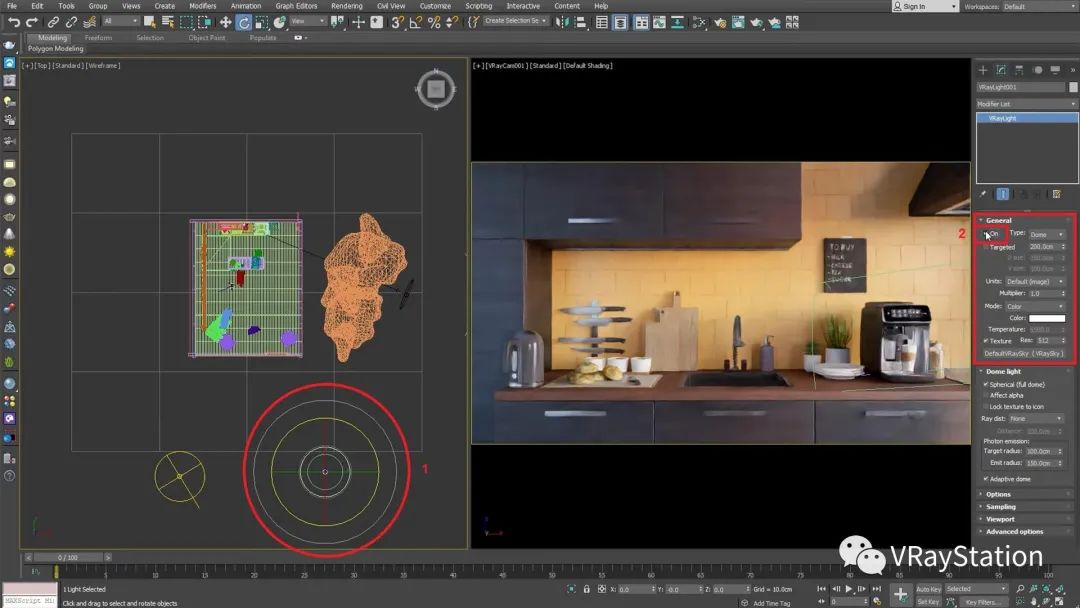The image size is (1080, 608).
Task: Switch to the Freeform ribbon tab
Action: point(98,38)
